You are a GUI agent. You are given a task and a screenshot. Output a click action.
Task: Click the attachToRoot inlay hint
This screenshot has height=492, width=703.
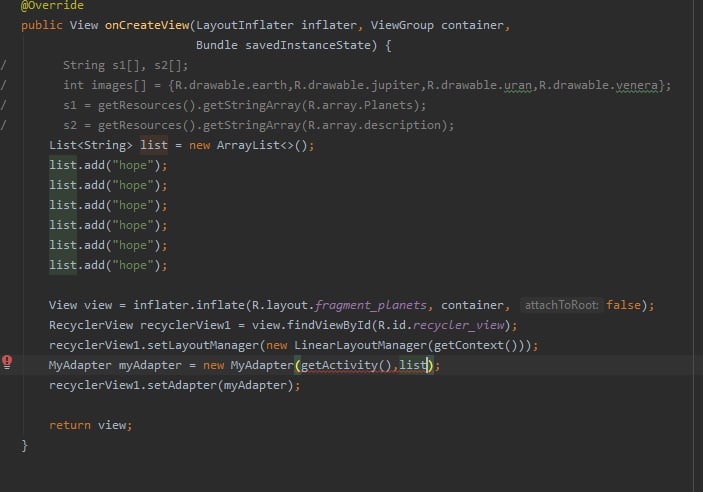click(561, 305)
